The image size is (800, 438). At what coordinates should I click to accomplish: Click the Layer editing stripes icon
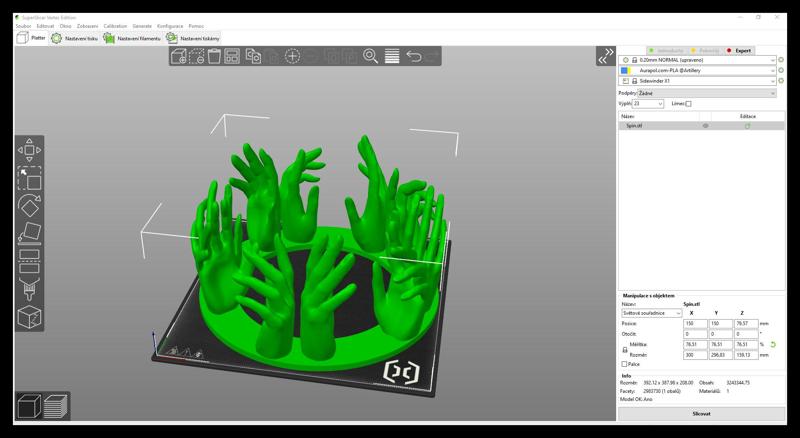(392, 56)
